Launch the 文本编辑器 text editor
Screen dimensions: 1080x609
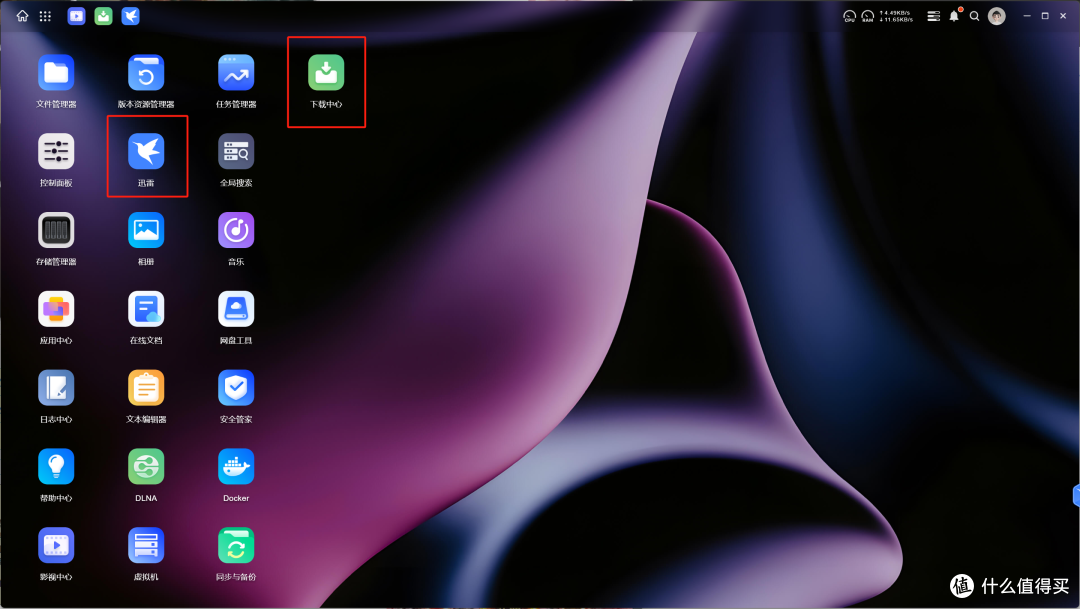(146, 388)
